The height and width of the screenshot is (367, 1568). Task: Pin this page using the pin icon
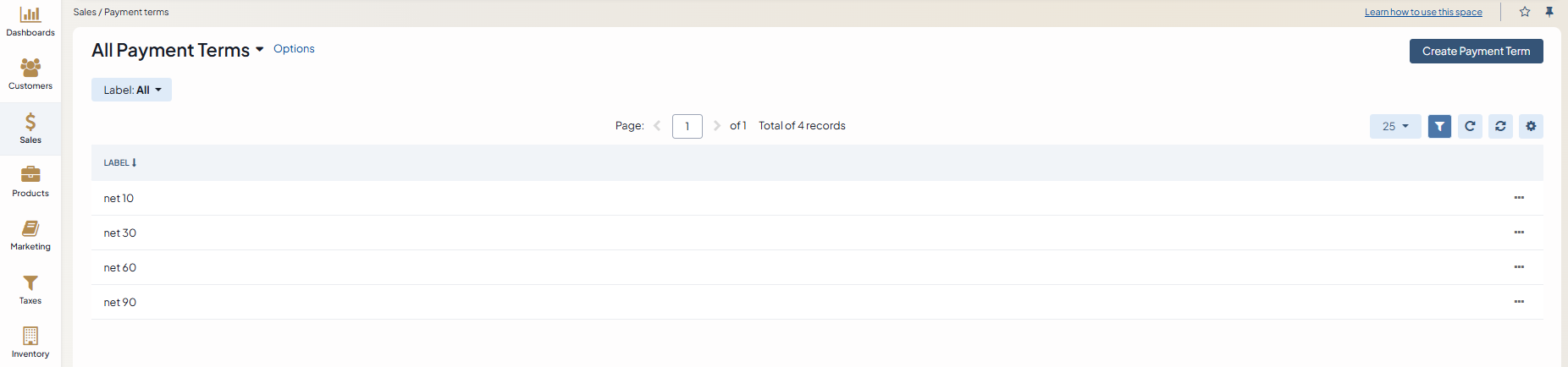(1549, 12)
